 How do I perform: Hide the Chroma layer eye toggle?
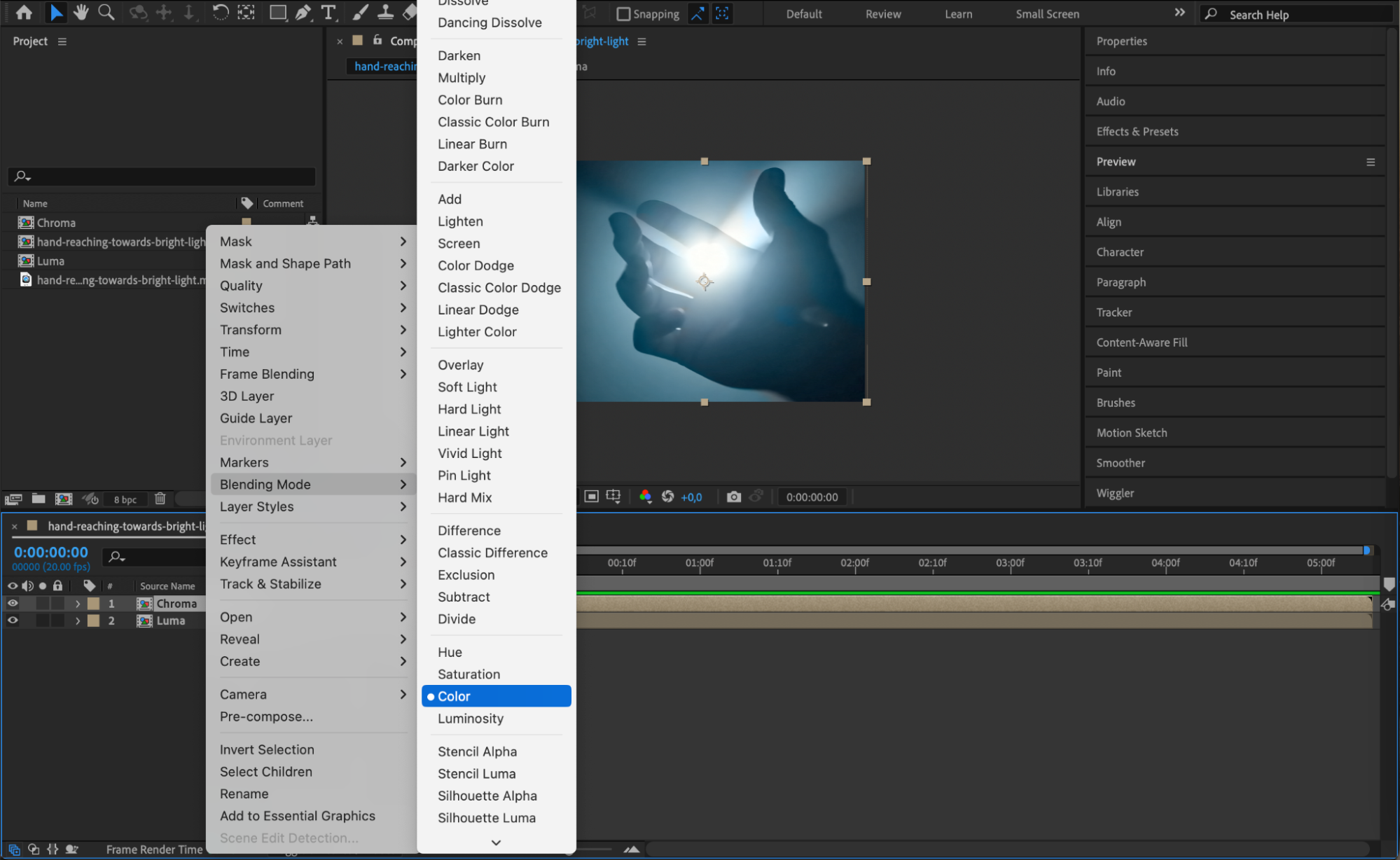(x=13, y=603)
